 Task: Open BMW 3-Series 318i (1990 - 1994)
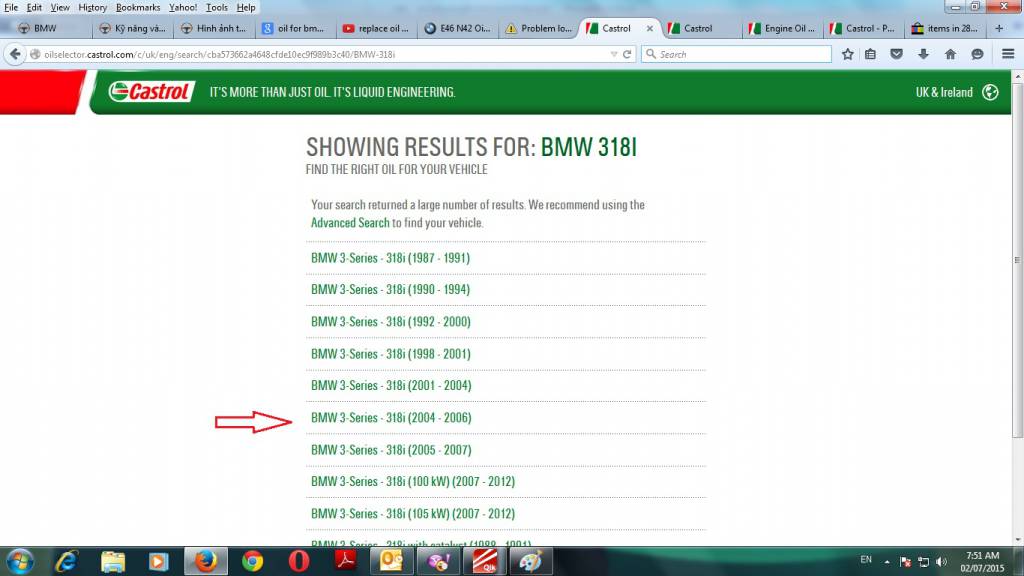(391, 289)
